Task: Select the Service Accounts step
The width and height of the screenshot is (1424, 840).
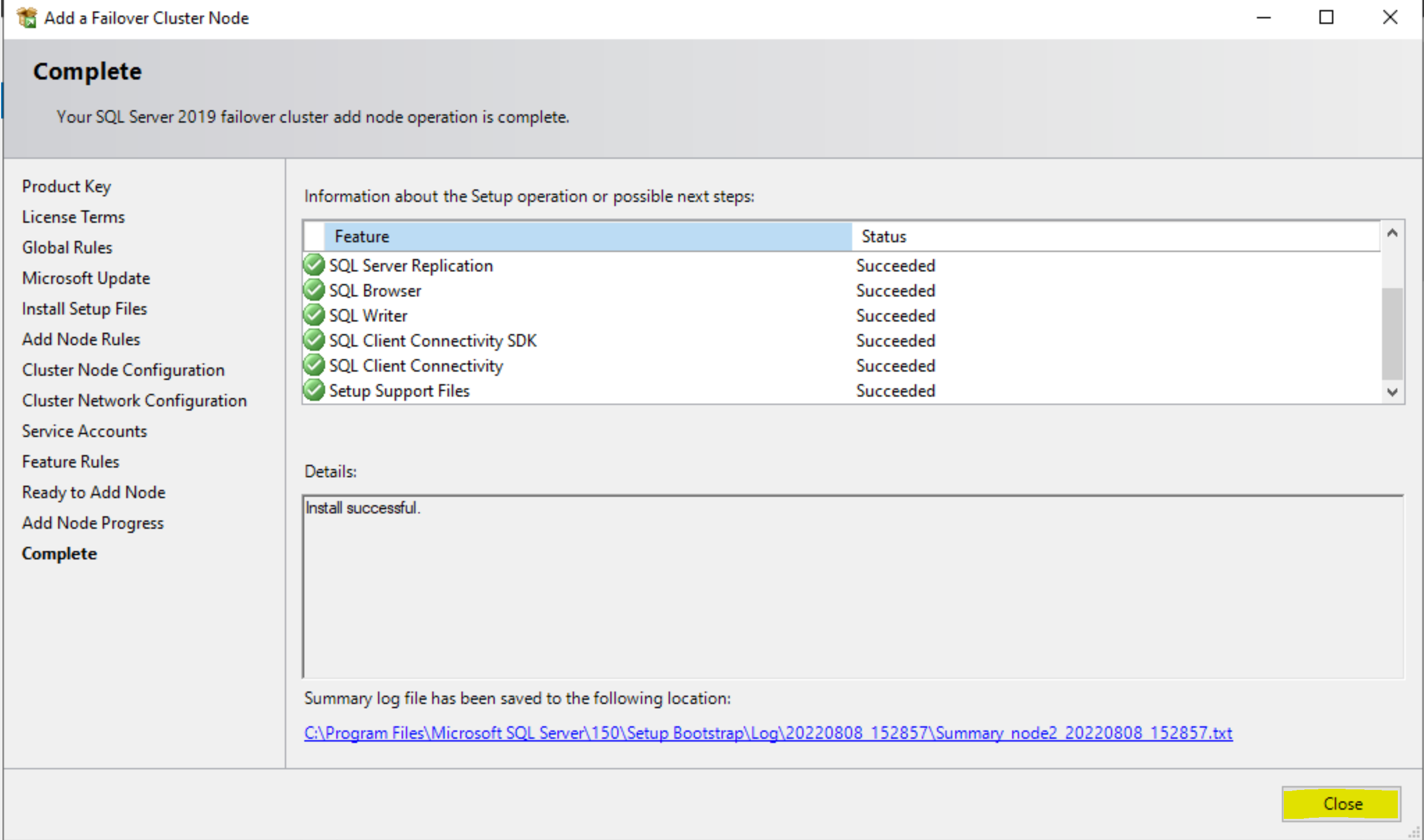Action: pos(85,431)
